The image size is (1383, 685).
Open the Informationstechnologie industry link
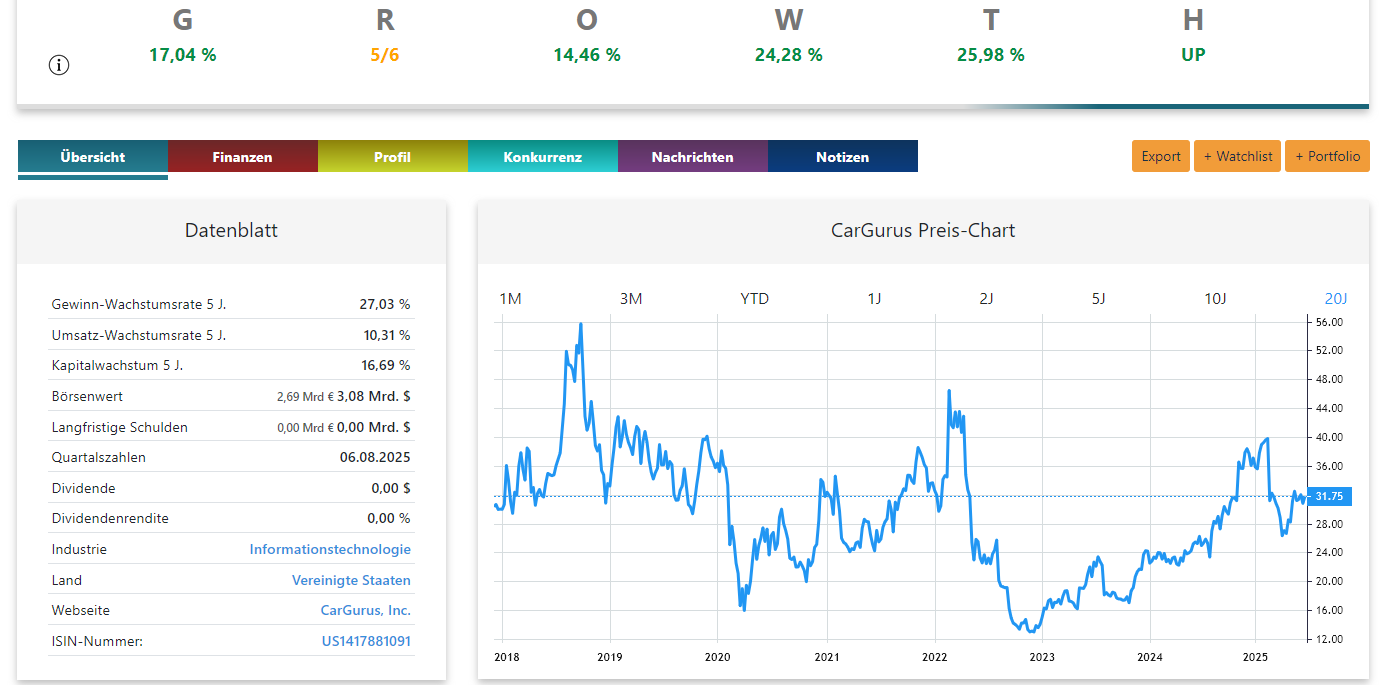coord(330,549)
